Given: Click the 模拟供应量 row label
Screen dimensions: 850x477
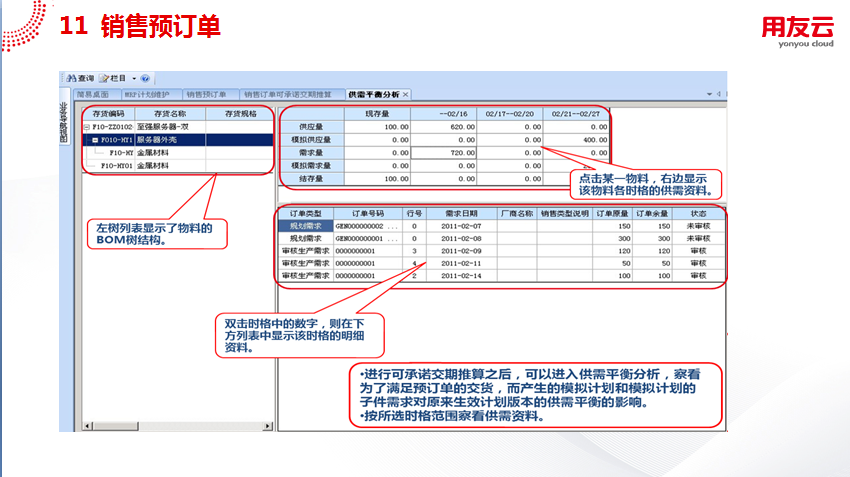Looking at the screenshot, I should pos(312,140).
